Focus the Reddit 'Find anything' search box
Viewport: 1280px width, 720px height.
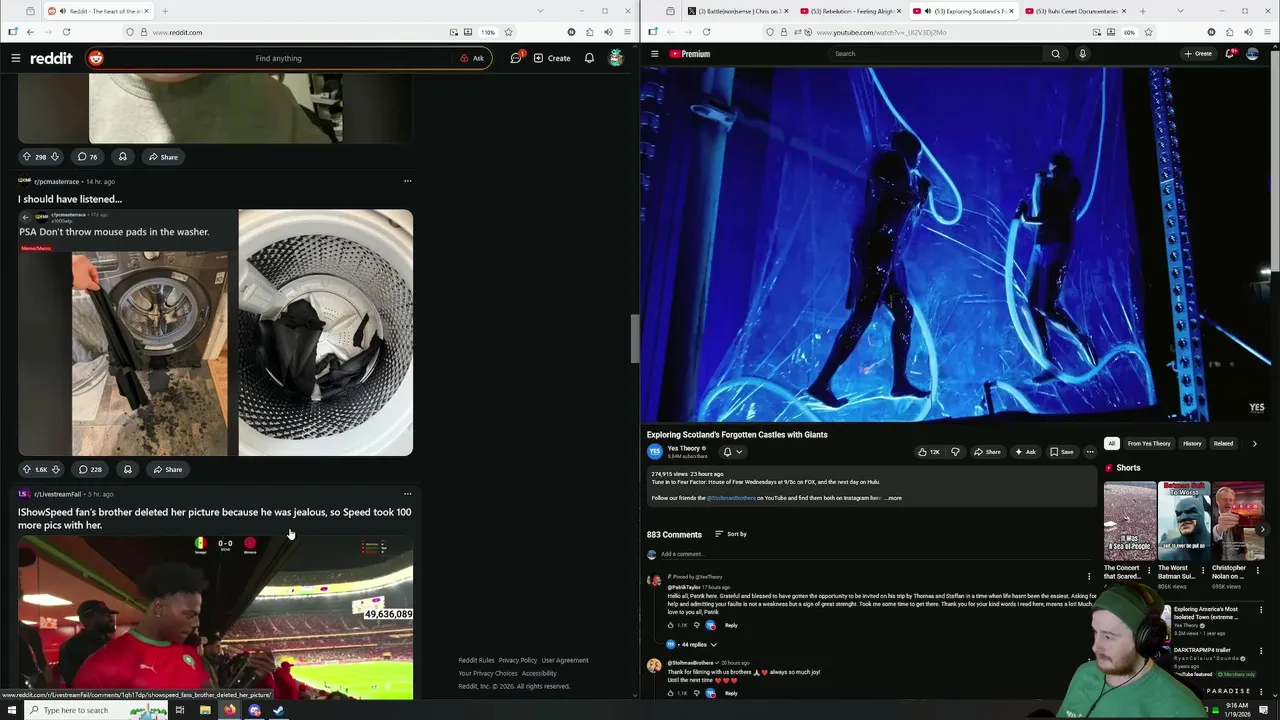pos(278,58)
